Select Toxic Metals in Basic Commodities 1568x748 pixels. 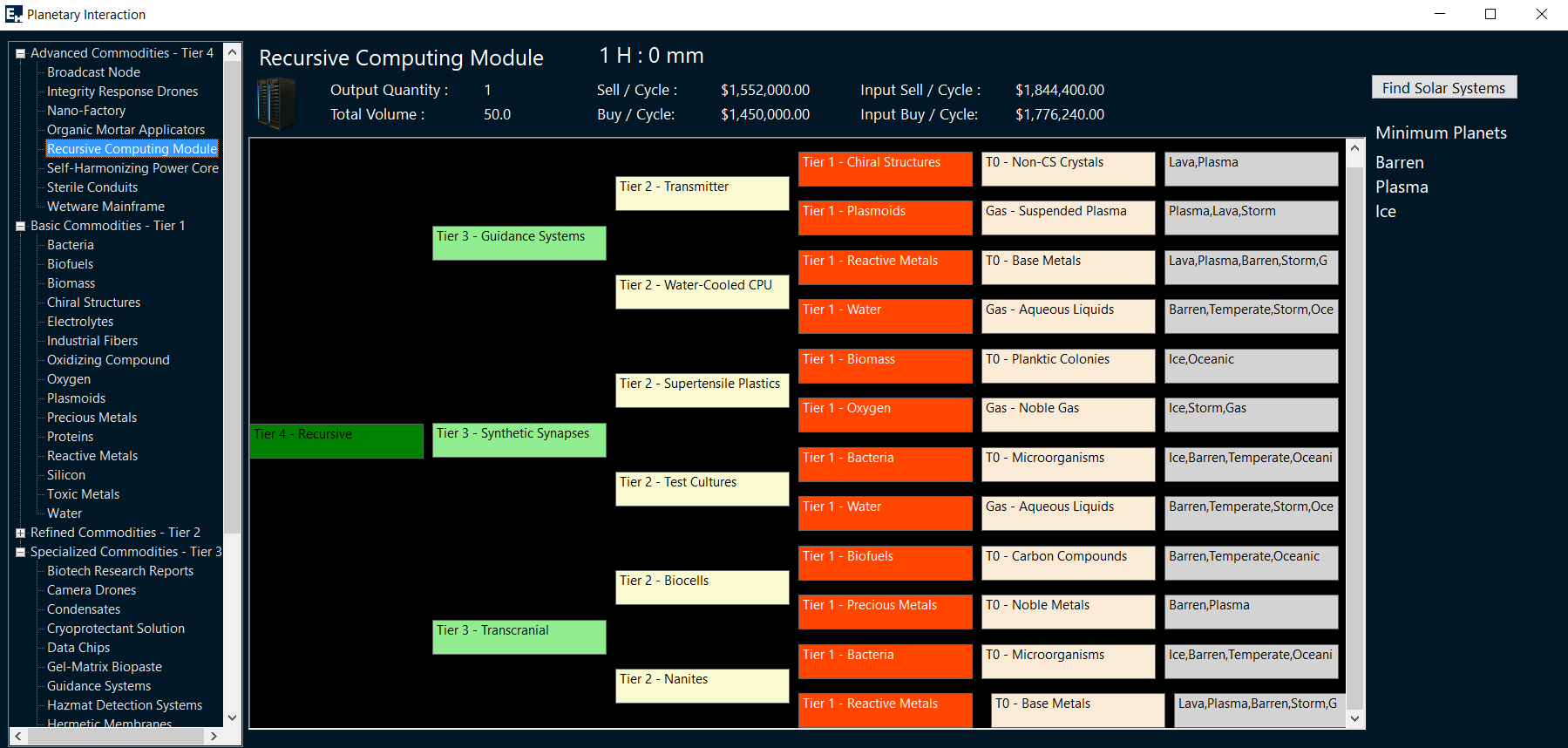[x=83, y=494]
